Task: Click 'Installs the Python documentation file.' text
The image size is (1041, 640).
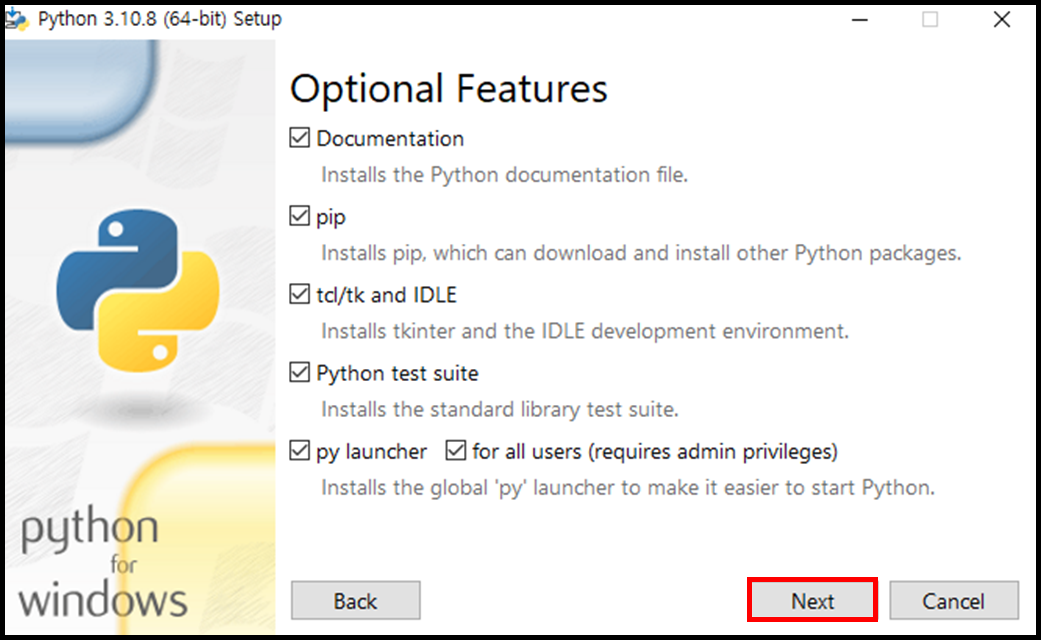Action: [505, 175]
